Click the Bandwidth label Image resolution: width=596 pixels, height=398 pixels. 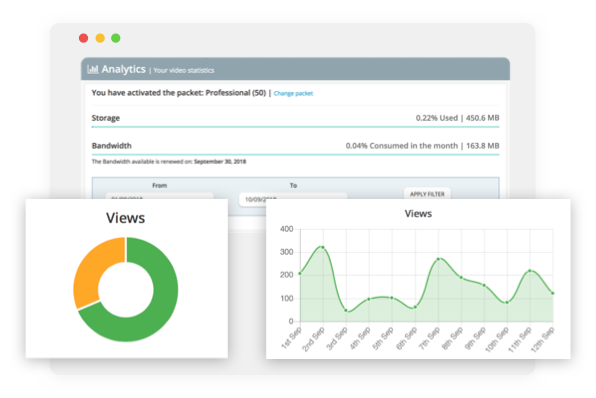coord(111,146)
